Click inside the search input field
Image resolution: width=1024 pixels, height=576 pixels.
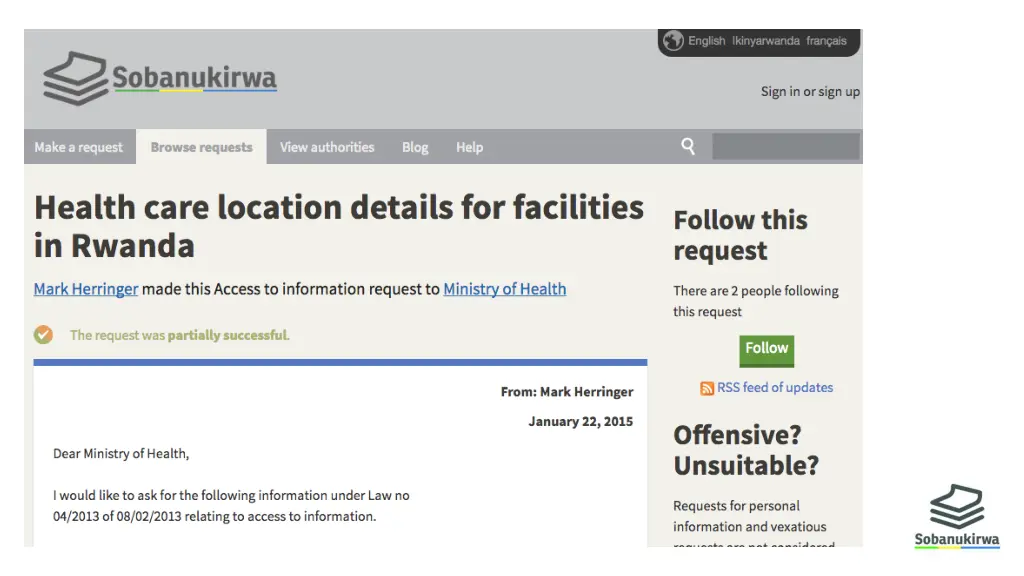786,146
